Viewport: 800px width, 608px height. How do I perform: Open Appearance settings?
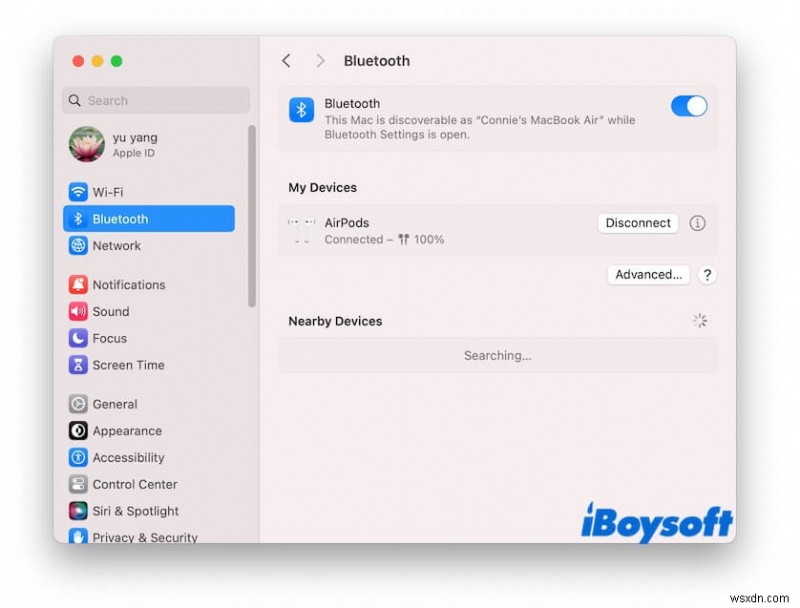click(x=149, y=430)
